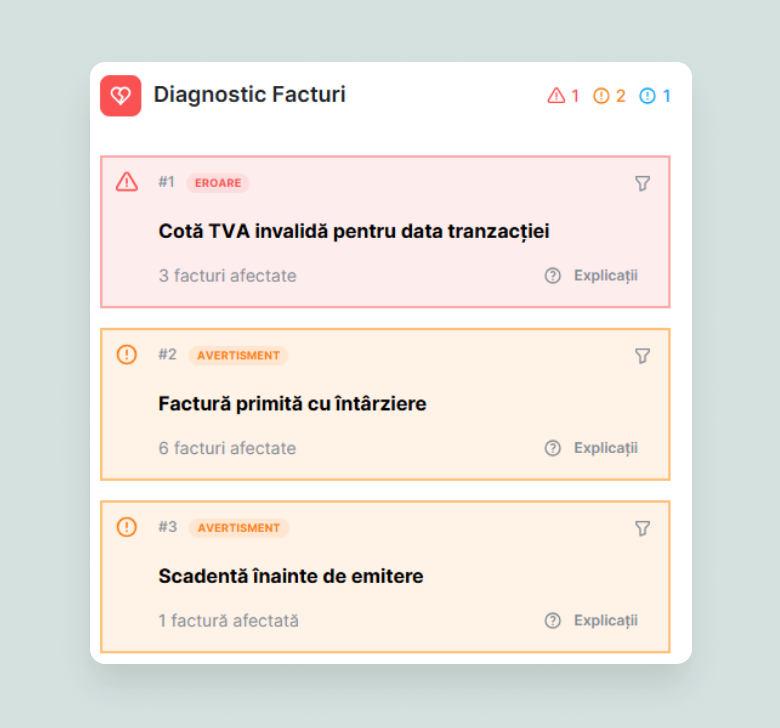
Task: Click the orange alert icon on issue #3
Action: pos(127,527)
